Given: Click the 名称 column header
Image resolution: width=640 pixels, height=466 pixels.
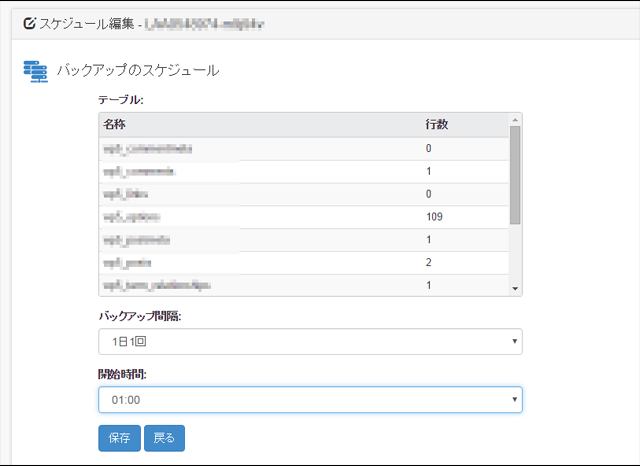Looking at the screenshot, I should click(x=114, y=124).
